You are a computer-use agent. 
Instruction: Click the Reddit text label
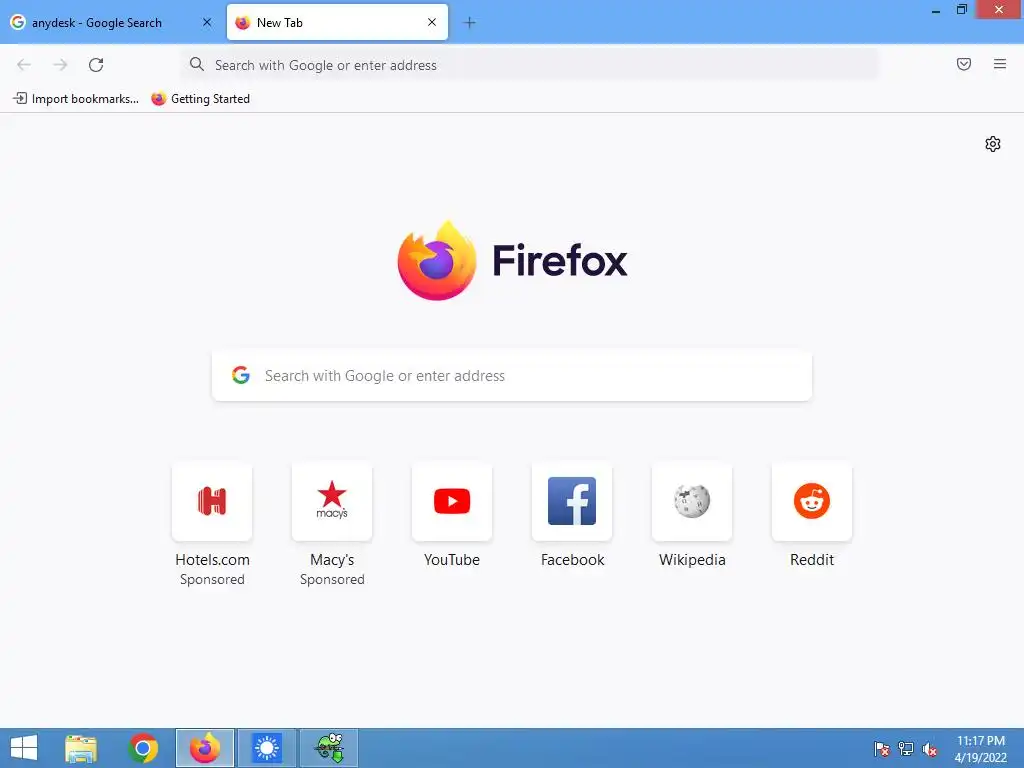pos(812,560)
